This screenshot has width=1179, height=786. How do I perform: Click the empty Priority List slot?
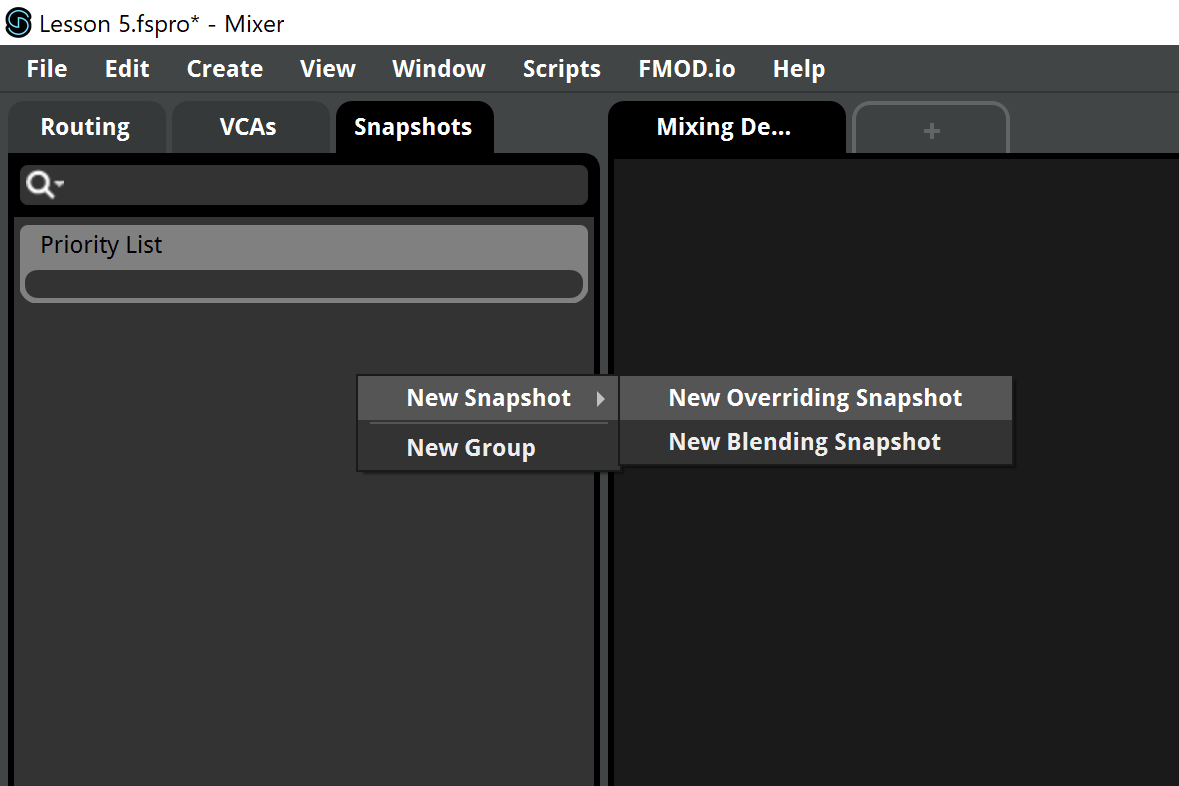(304, 284)
